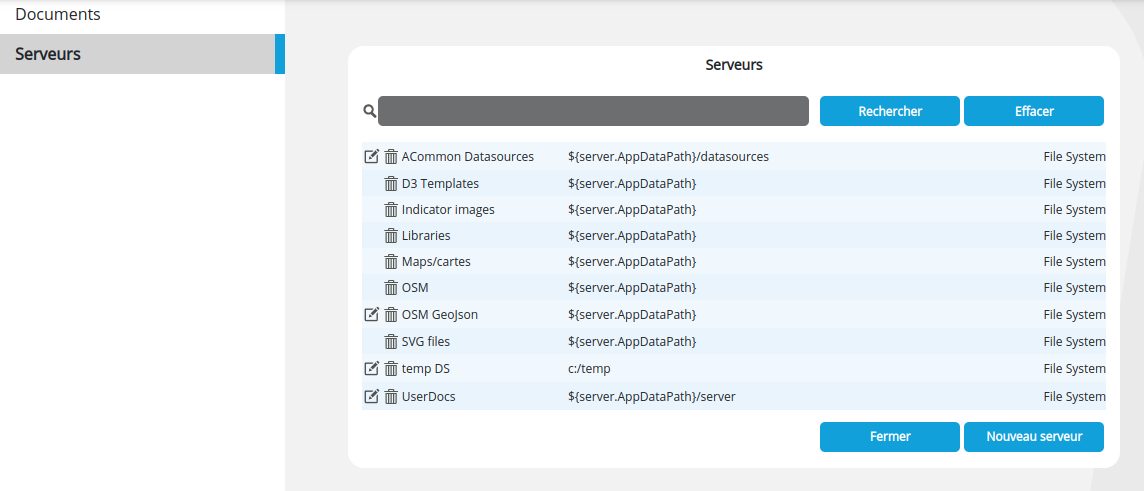Open the Documents menu item

pos(58,15)
